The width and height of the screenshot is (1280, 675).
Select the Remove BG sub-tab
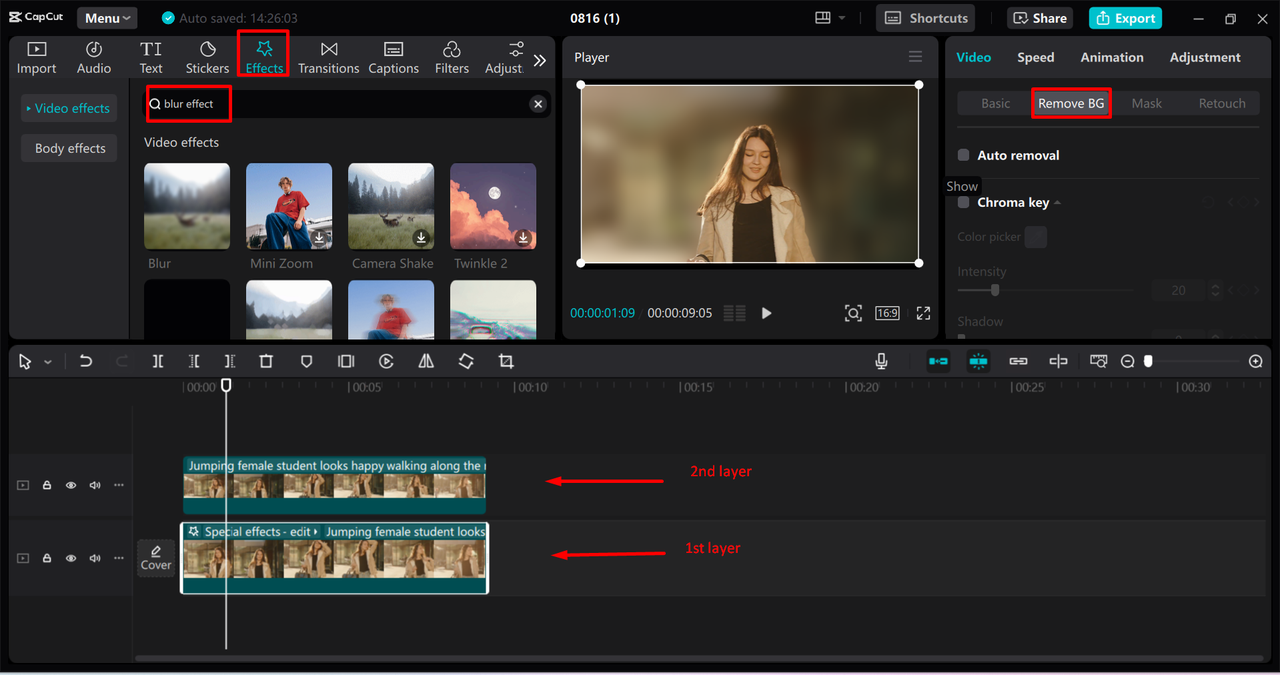tap(1071, 103)
